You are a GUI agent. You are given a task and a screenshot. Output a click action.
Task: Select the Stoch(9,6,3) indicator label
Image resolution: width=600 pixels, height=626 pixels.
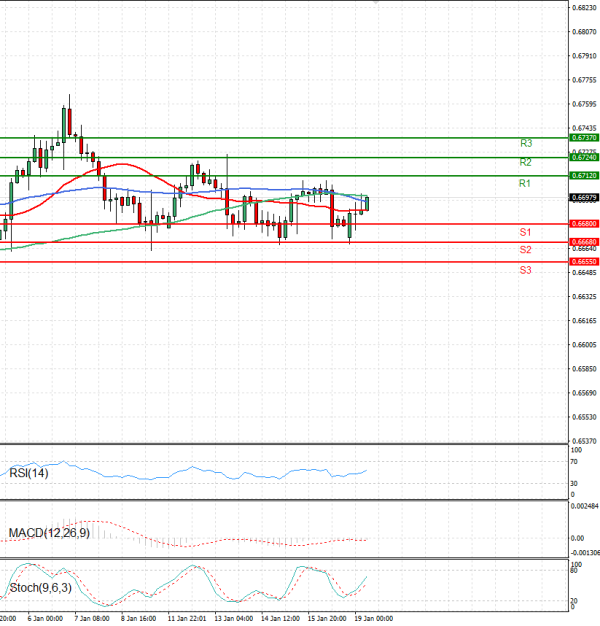click(40, 587)
